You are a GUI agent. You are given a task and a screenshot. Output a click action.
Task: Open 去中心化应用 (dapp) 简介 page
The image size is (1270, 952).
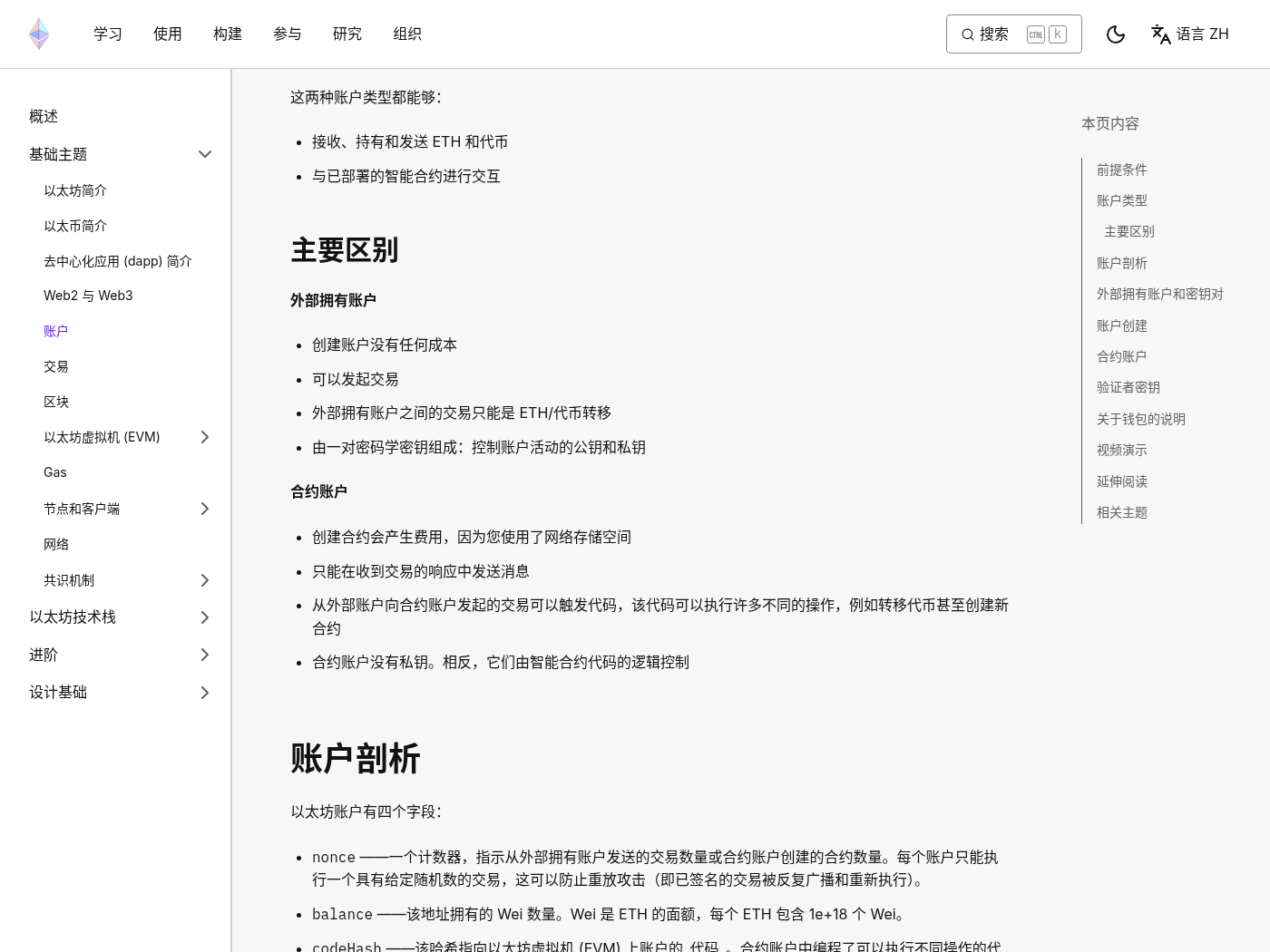118,261
